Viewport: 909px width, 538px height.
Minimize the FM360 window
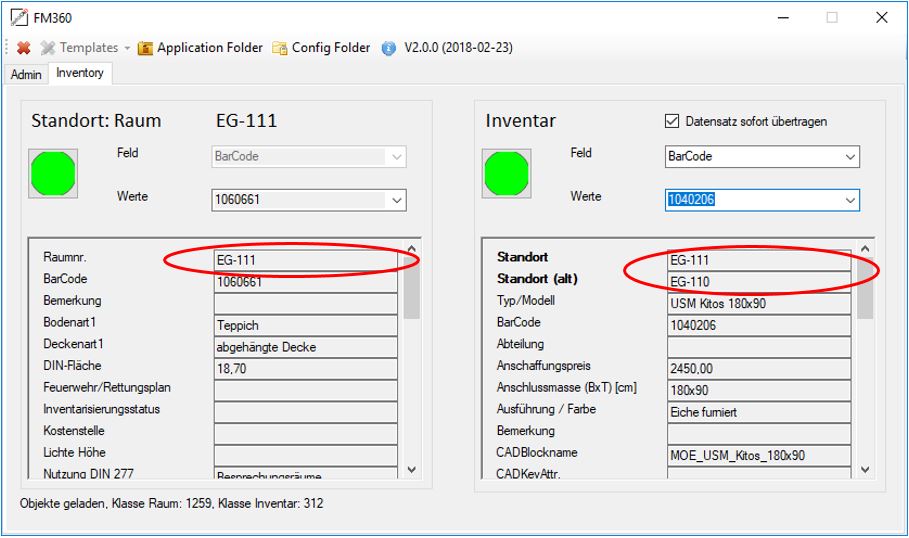[x=783, y=17]
